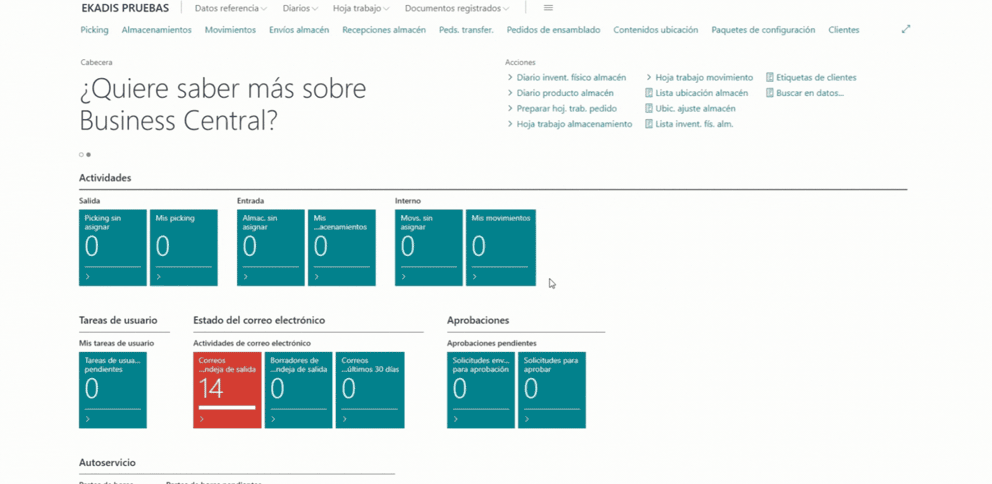Click the Buscar en datos icon
Screen dimensions: 992x484
coord(770,93)
